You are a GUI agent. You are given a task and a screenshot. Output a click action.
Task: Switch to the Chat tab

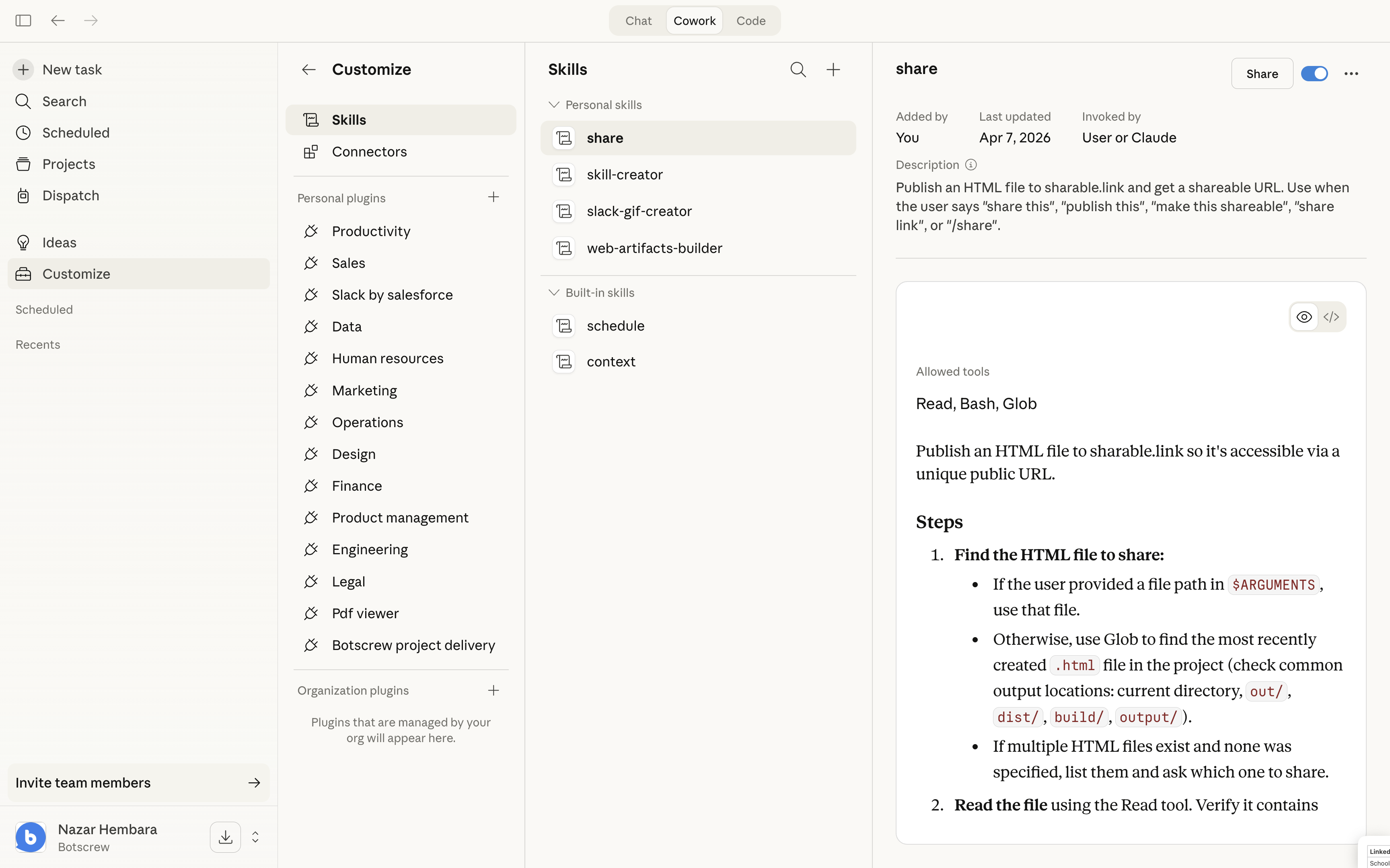click(x=638, y=21)
